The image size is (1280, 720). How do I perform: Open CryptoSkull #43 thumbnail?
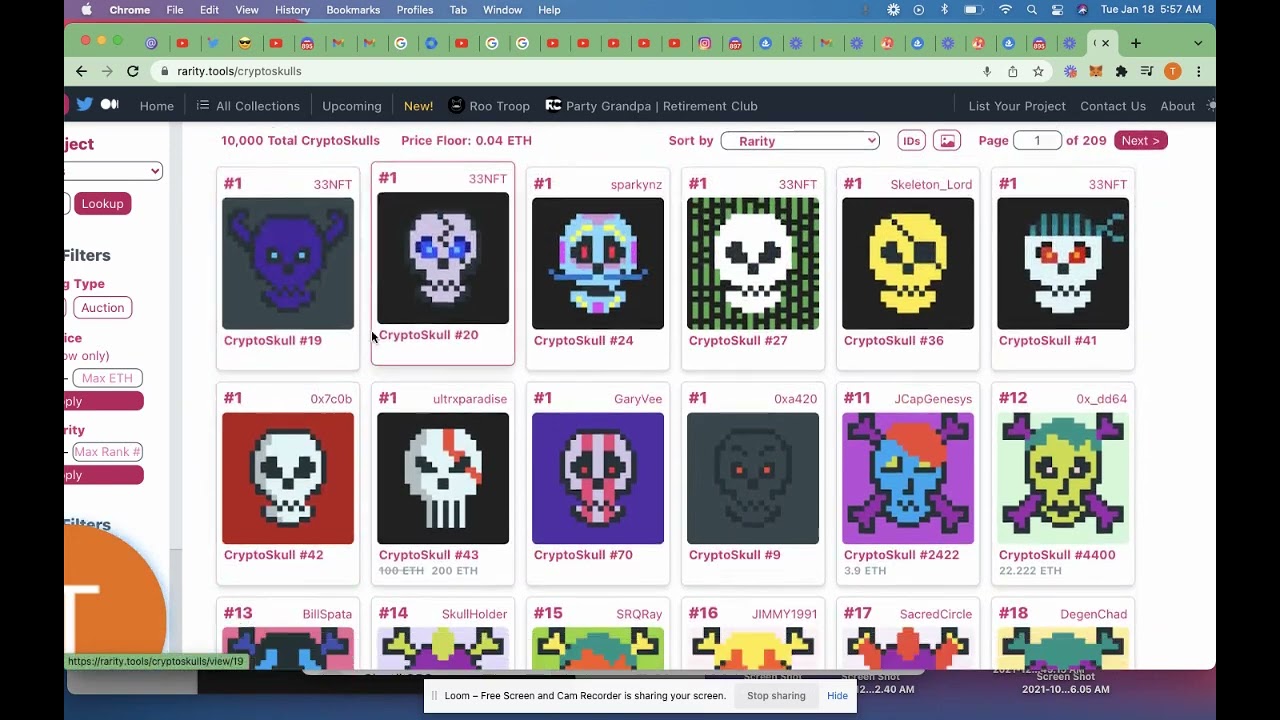click(x=443, y=479)
